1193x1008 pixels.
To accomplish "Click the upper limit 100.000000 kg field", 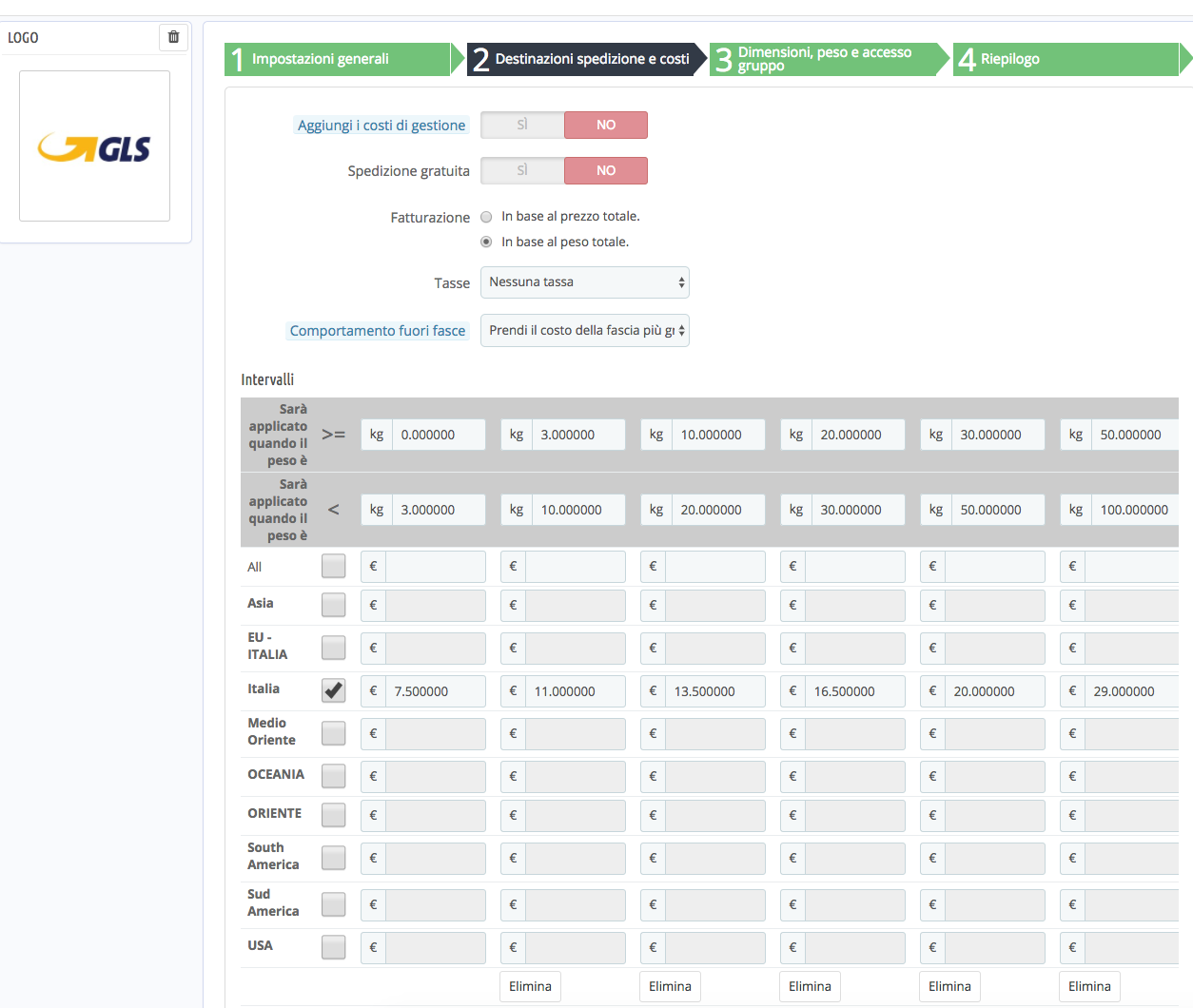I will pos(1136,510).
